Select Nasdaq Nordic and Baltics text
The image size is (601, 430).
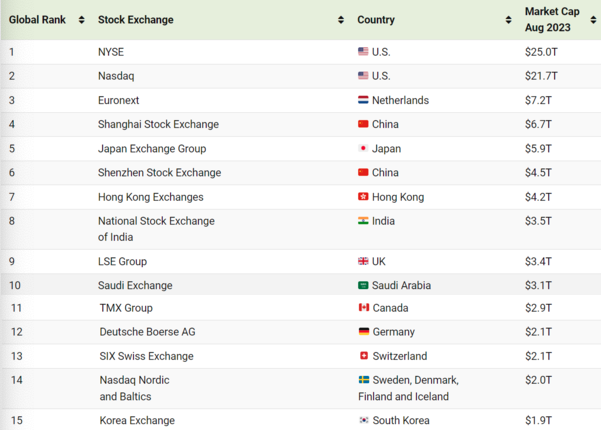(135, 388)
